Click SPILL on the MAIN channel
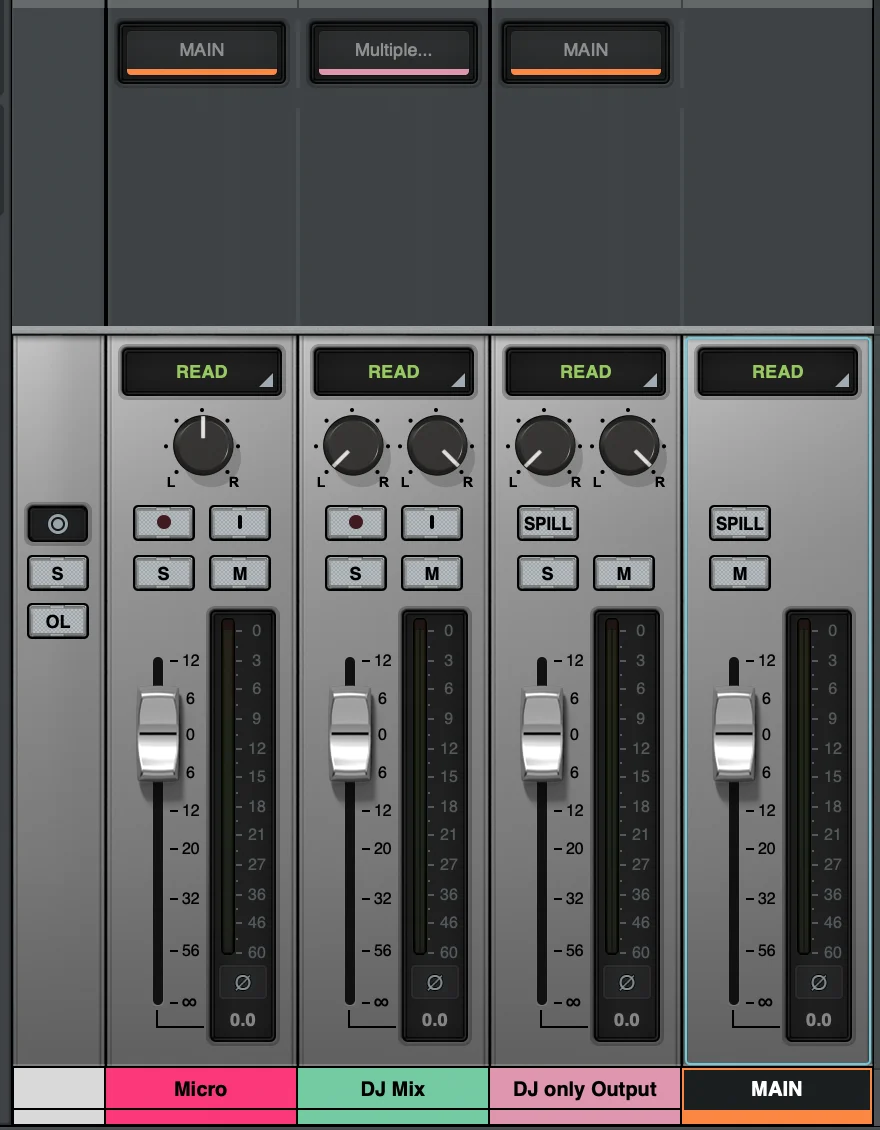The height and width of the screenshot is (1130, 880). coord(740,522)
